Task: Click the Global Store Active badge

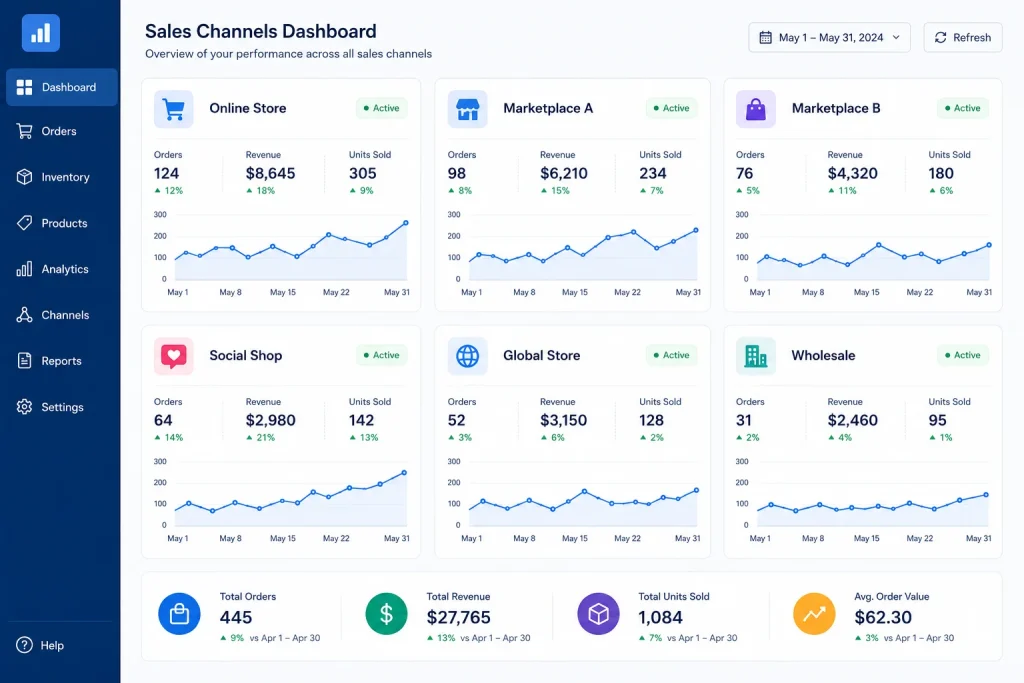Action: click(x=671, y=355)
